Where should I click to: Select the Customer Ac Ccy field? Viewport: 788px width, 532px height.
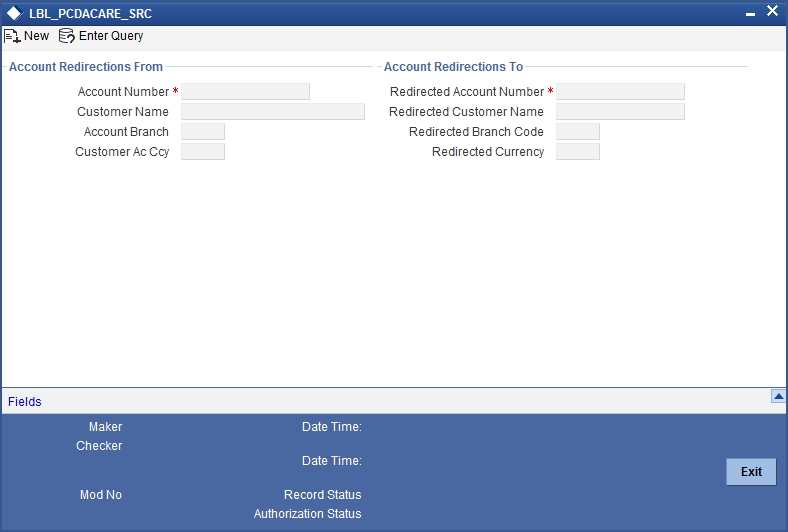pyautogui.click(x=203, y=152)
